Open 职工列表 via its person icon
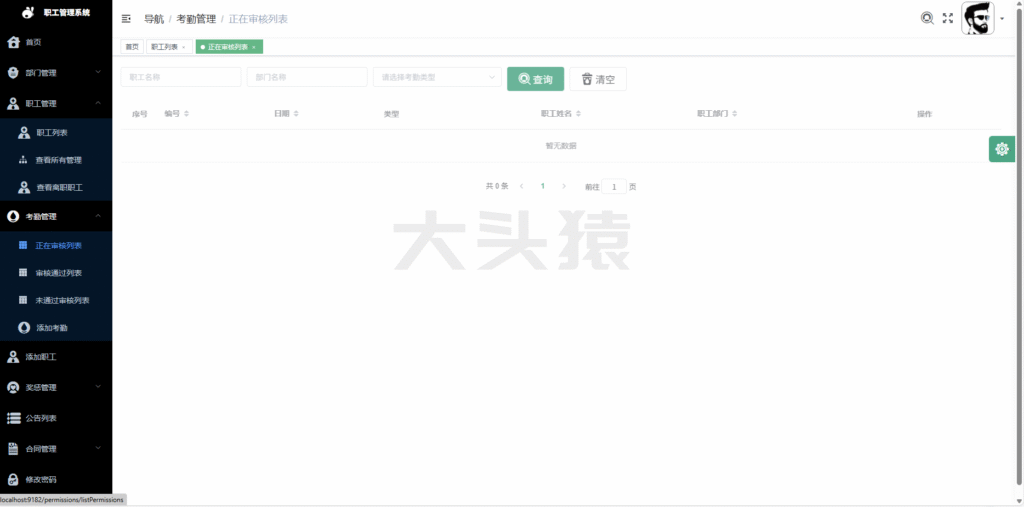 (x=24, y=133)
